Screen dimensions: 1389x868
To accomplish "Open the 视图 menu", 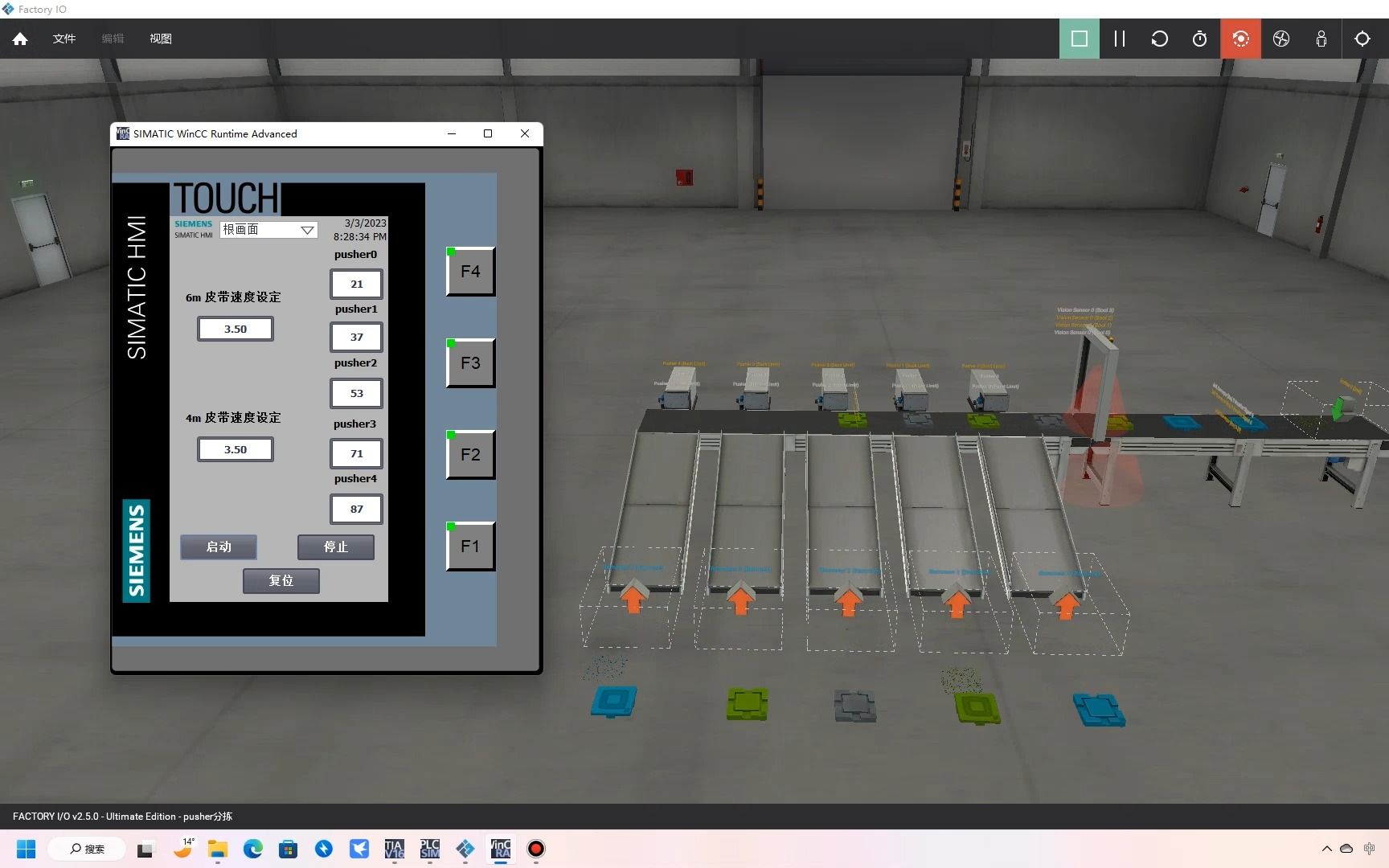I will [160, 38].
